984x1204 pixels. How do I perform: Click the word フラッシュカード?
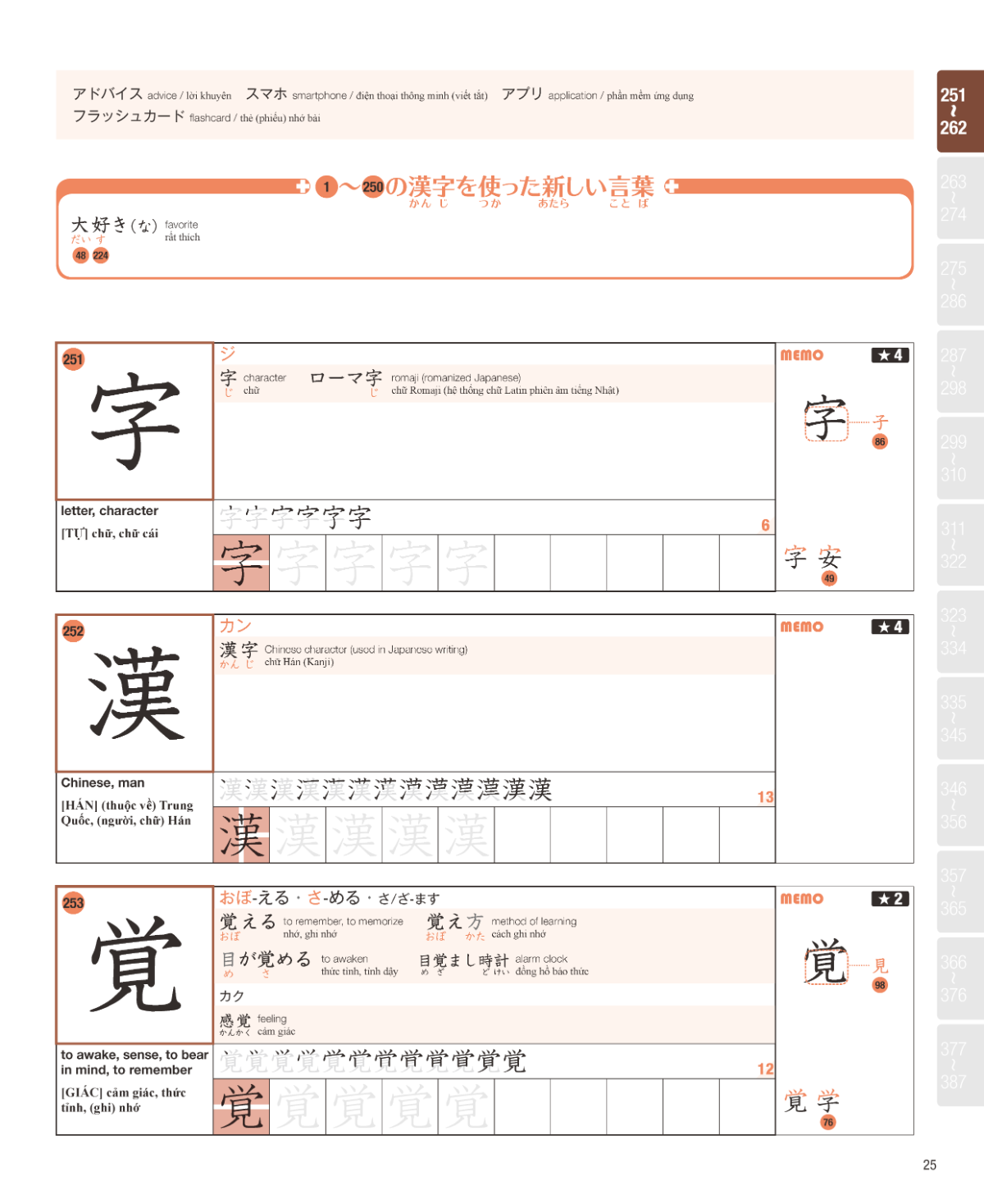(129, 116)
